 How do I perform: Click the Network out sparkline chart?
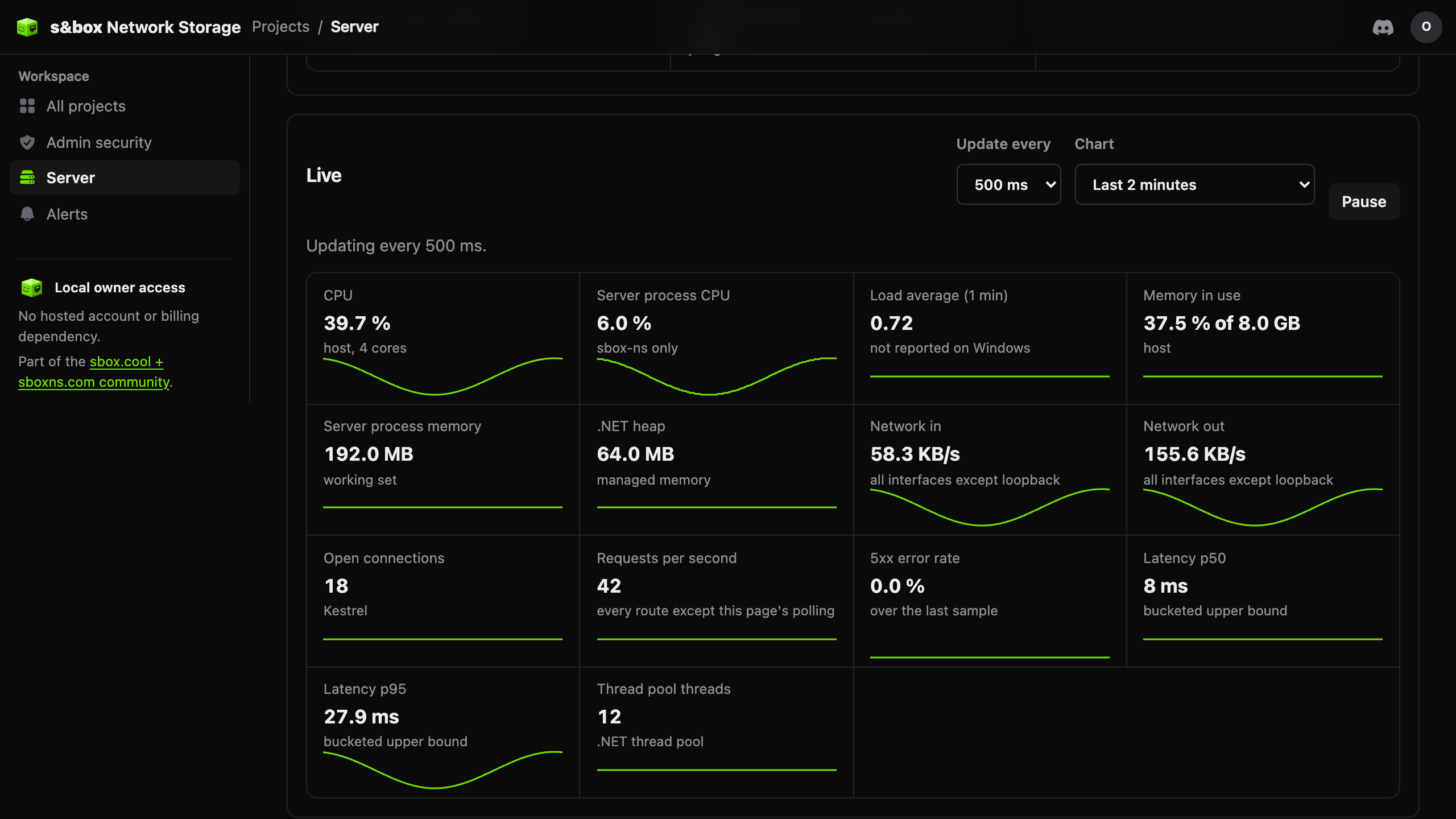(x=1263, y=507)
